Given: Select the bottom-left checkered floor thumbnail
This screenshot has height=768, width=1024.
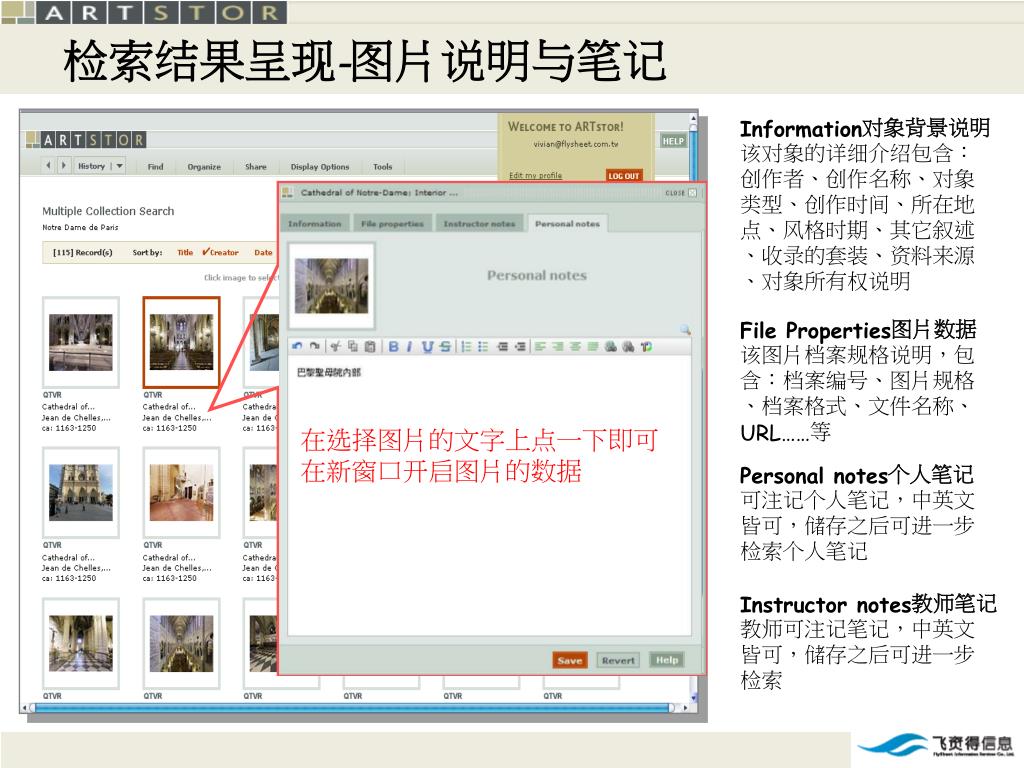Looking at the screenshot, I should click(x=81, y=643).
